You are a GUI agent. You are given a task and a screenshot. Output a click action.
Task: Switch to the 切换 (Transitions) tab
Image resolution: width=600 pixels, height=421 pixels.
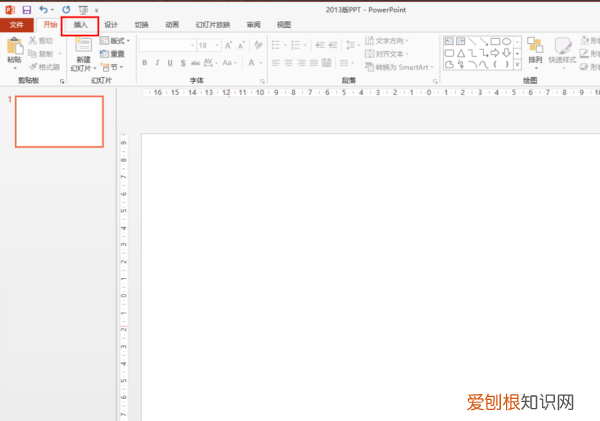tap(142, 25)
